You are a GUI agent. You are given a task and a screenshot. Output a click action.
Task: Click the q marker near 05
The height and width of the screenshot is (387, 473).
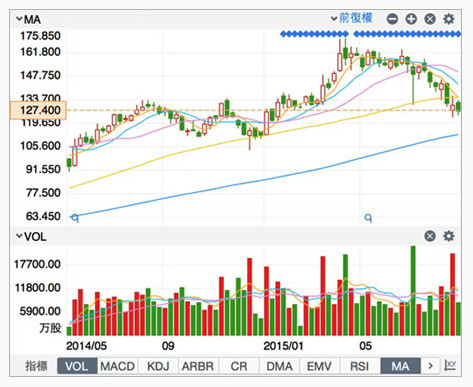point(368,218)
